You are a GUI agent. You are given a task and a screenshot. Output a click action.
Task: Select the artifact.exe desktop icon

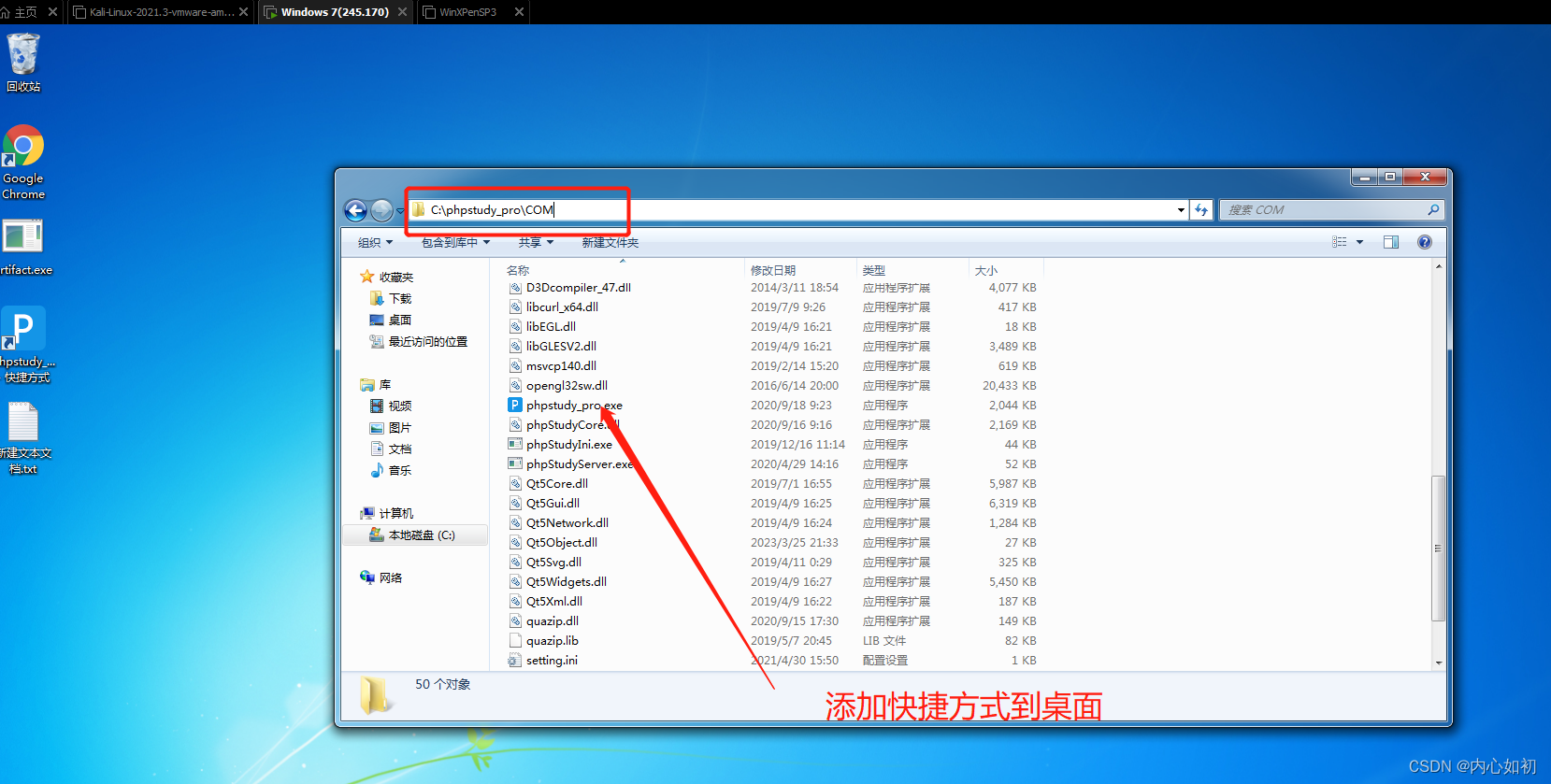click(25, 247)
